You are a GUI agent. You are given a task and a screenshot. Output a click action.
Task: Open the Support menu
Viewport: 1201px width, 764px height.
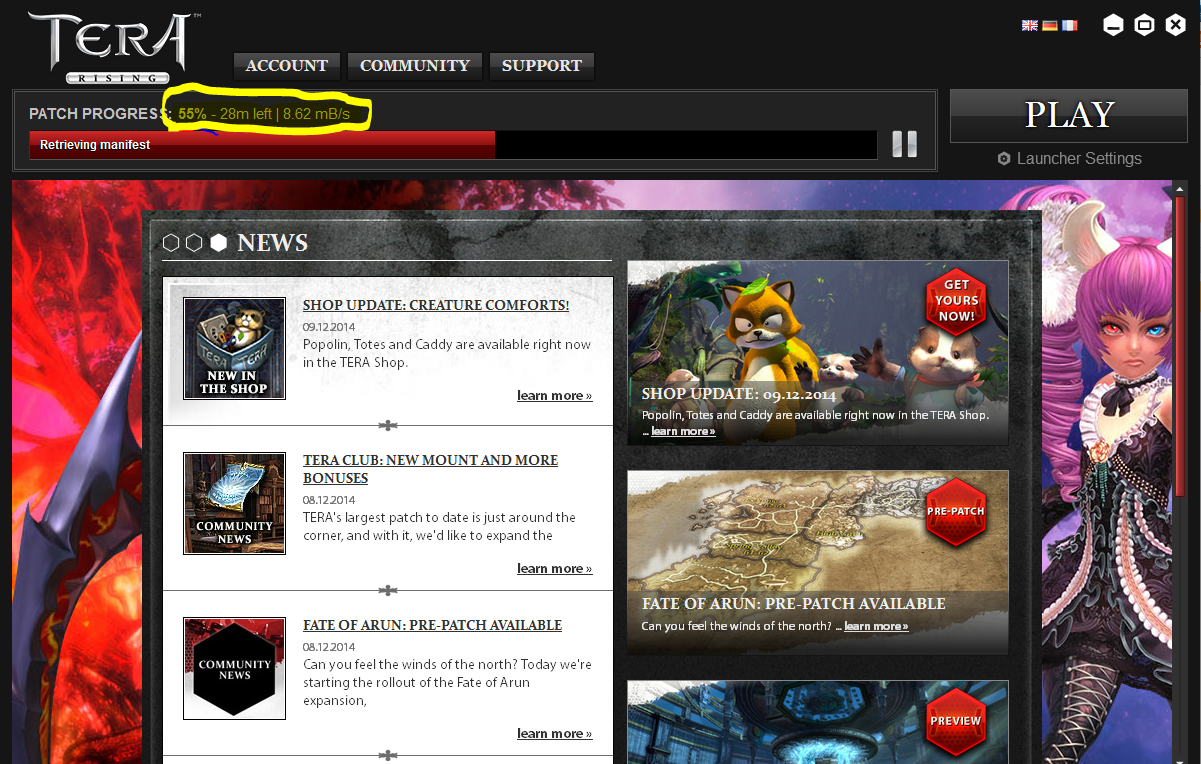(542, 66)
